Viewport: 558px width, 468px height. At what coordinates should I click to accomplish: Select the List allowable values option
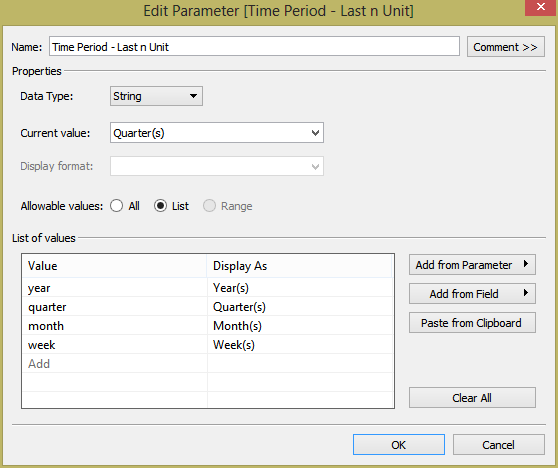[x=160, y=206]
